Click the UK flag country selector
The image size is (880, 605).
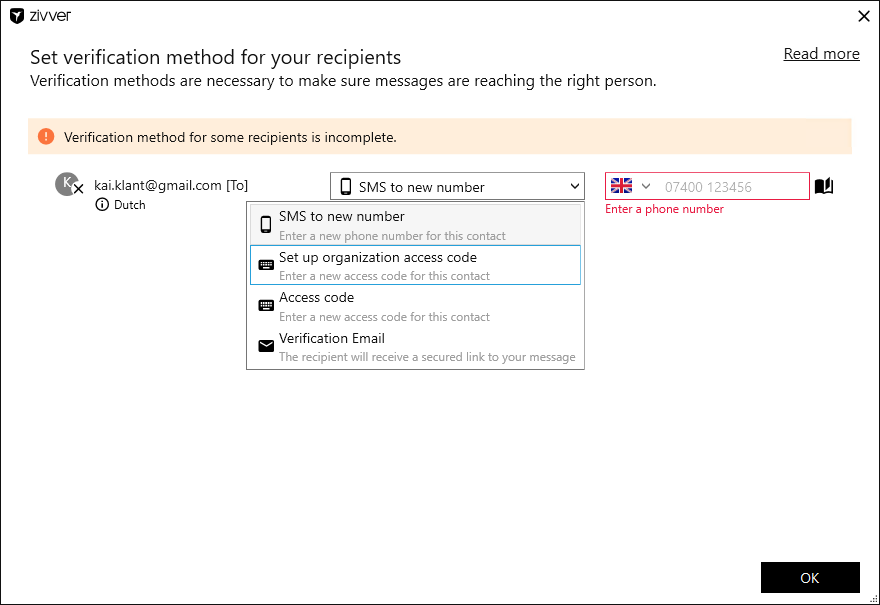pos(622,186)
